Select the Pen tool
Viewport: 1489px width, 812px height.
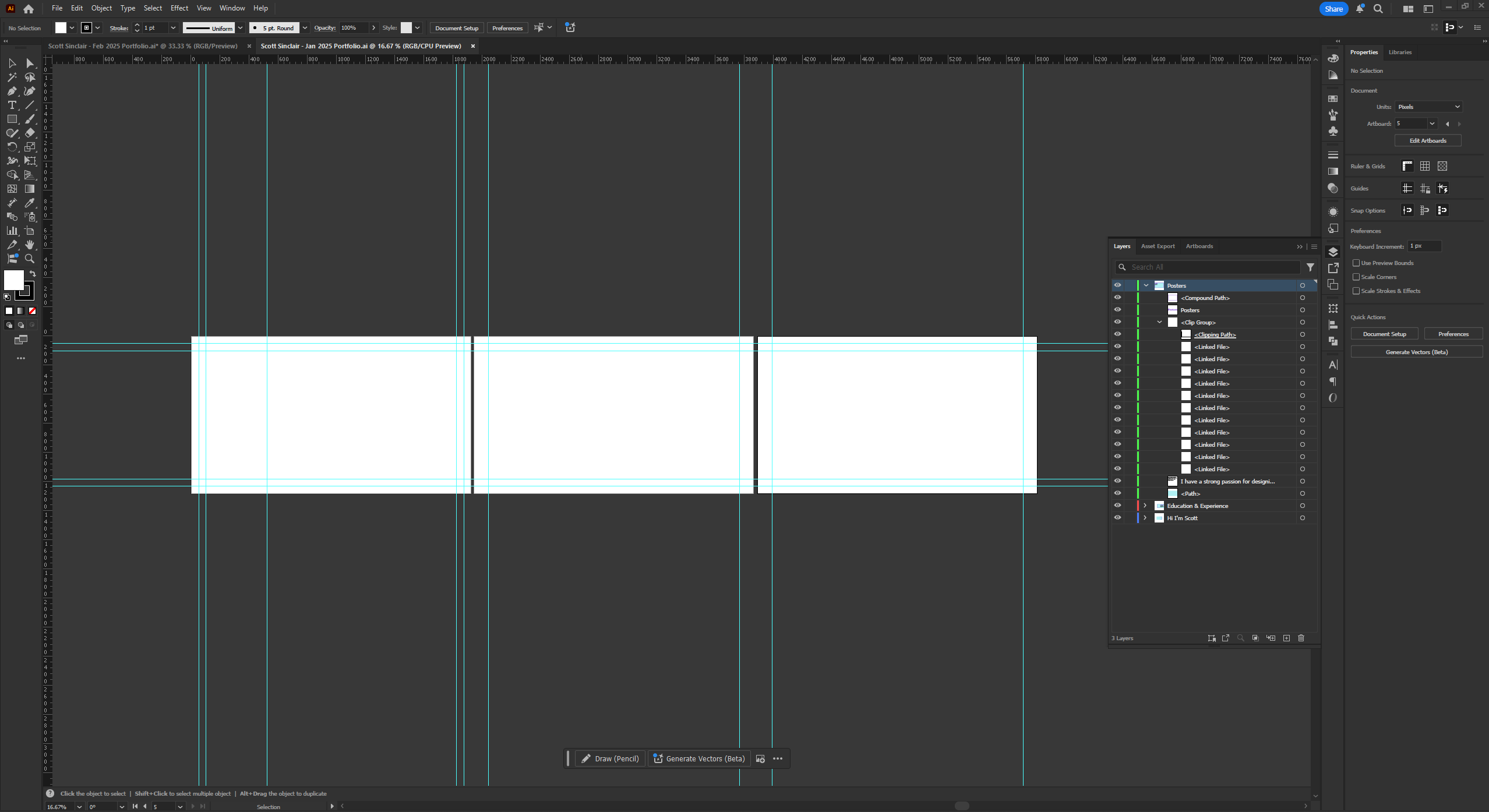(12, 91)
